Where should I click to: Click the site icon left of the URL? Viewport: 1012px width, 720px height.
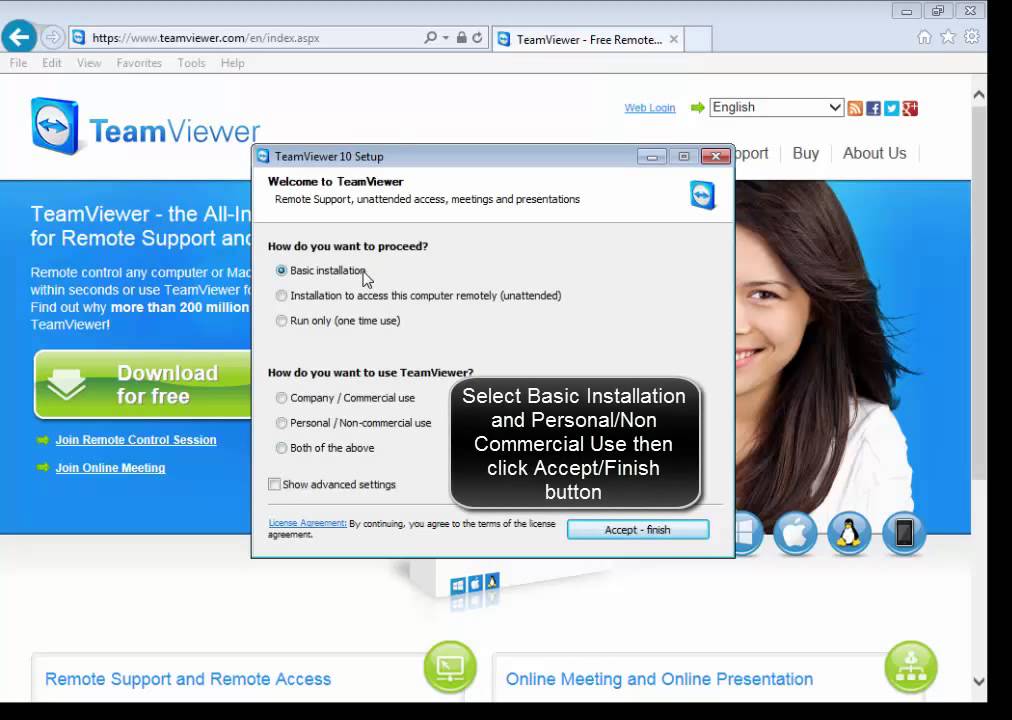(x=79, y=37)
